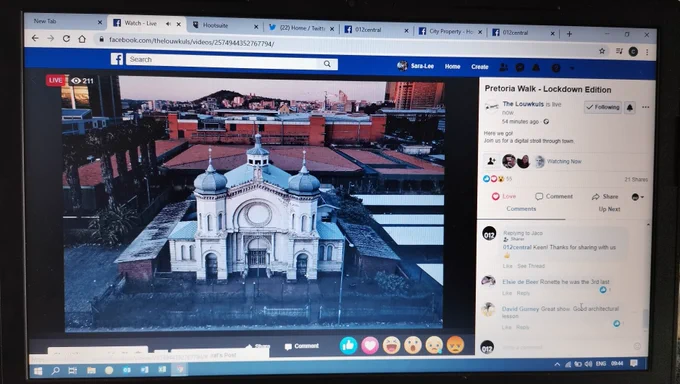Click the browser Back arrow

[x=35, y=38]
